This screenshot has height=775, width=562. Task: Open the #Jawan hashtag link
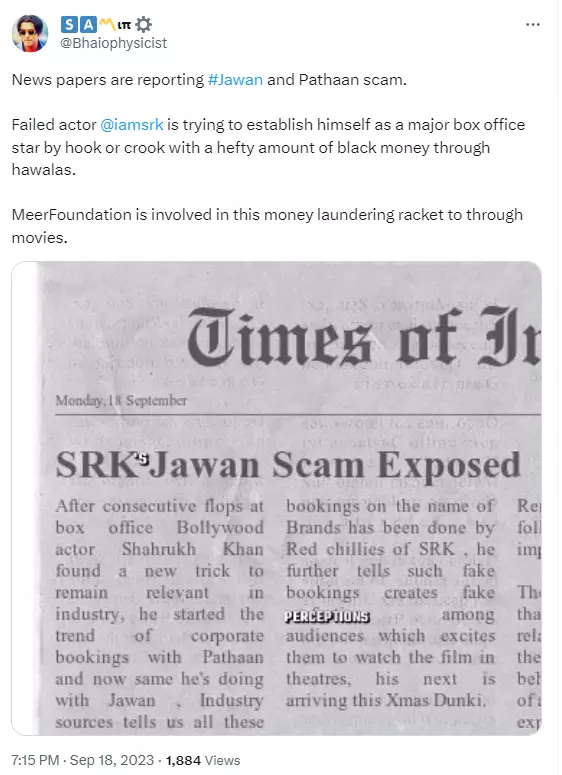(235, 80)
